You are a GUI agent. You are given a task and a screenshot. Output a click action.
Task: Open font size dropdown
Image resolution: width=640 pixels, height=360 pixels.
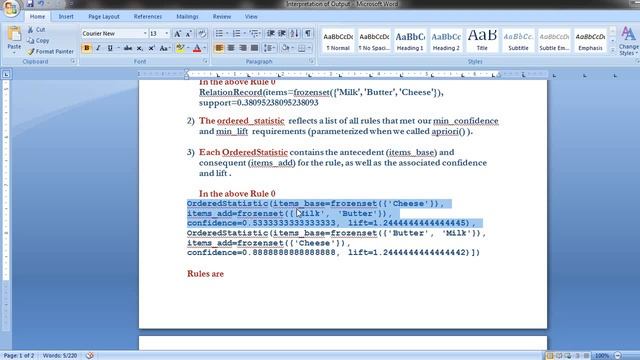pyautogui.click(x=167, y=33)
